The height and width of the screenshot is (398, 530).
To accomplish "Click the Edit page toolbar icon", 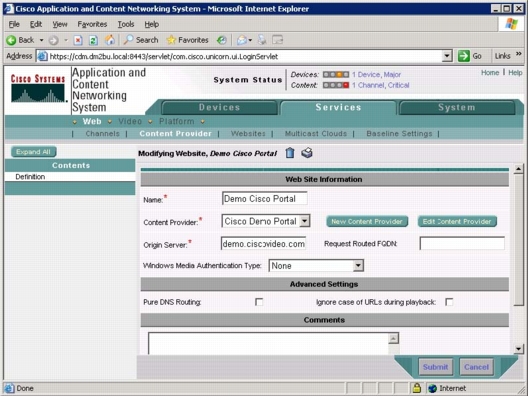I will pos(278,40).
